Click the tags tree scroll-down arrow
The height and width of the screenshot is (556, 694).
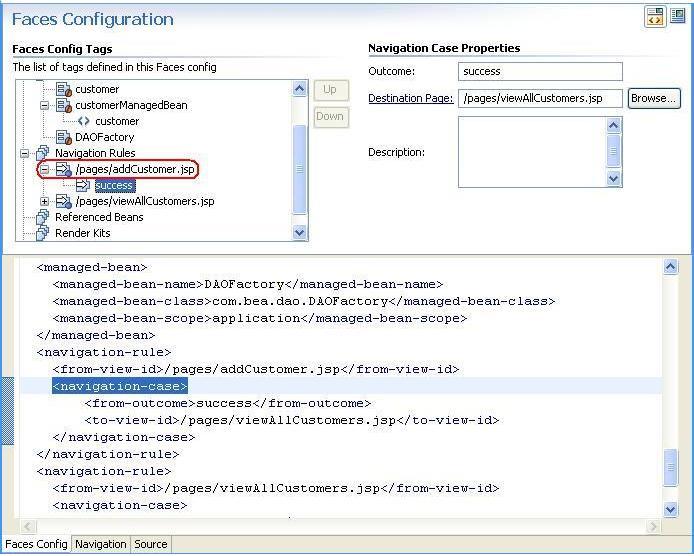click(300, 232)
